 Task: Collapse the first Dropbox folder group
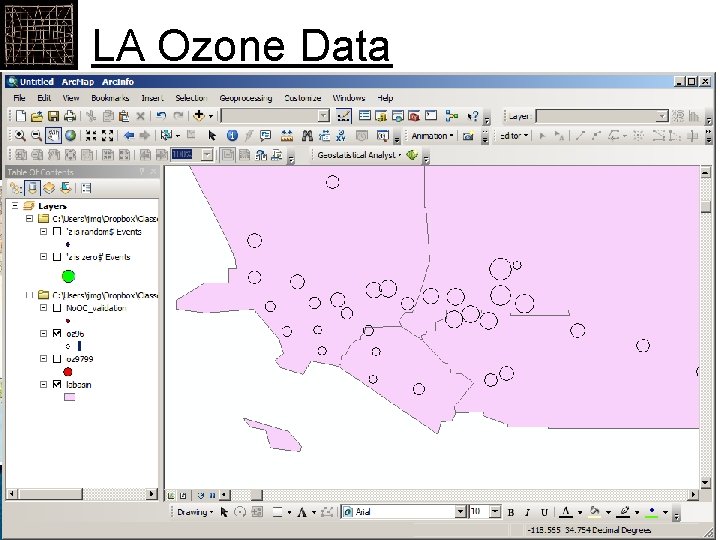tap(29, 219)
